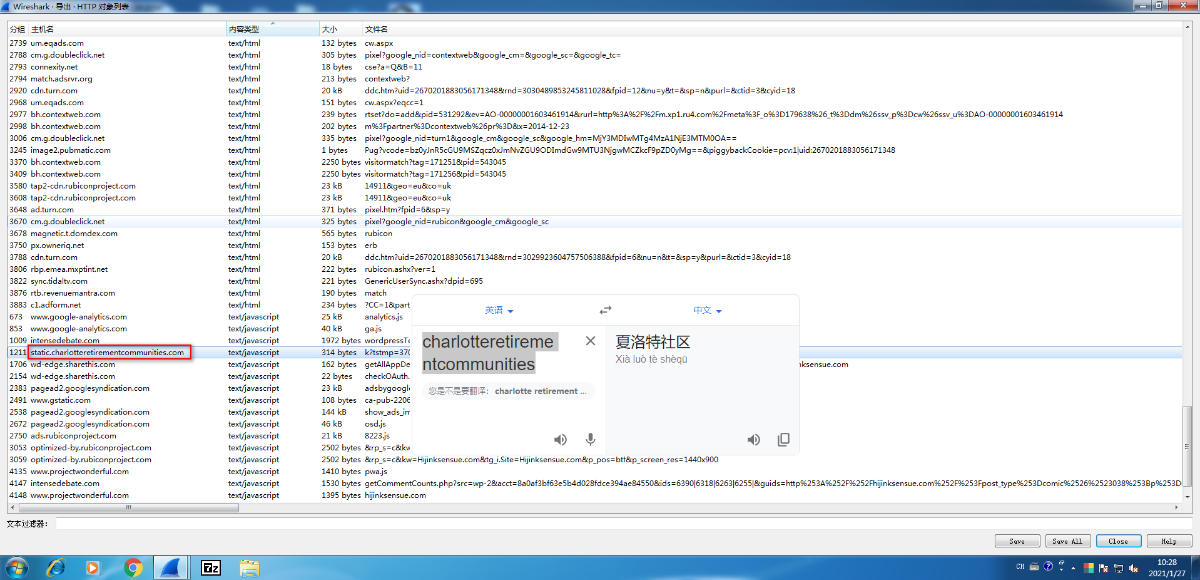The width and height of the screenshot is (1200, 580).
Task: Close the HTTP object list dialog
Action: pyautogui.click(x=1118, y=541)
